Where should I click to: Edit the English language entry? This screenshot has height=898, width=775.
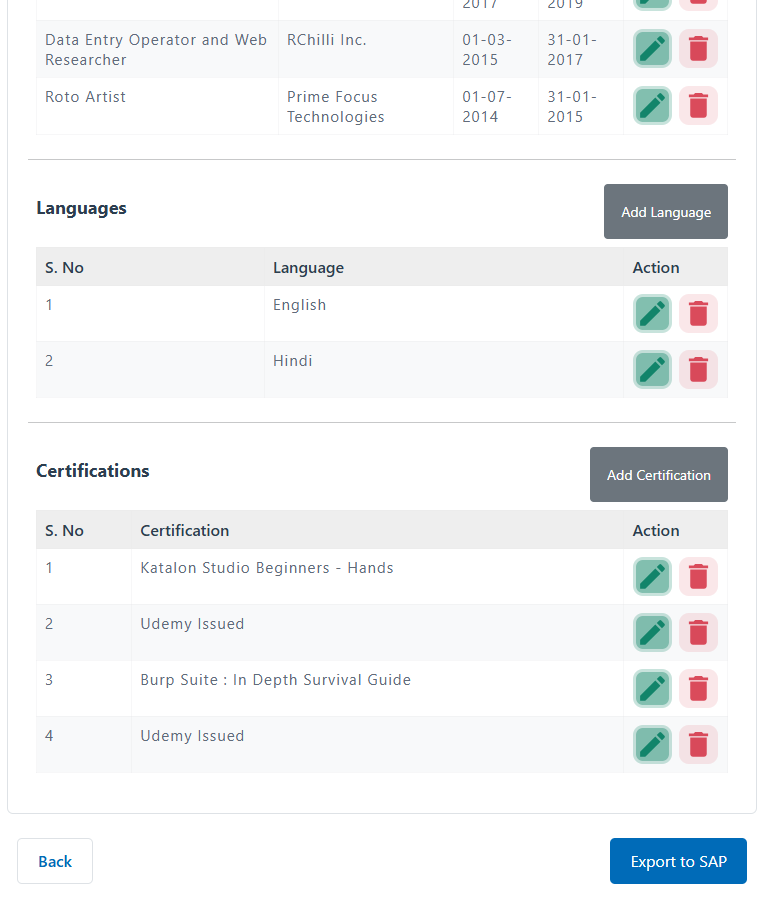click(x=652, y=314)
